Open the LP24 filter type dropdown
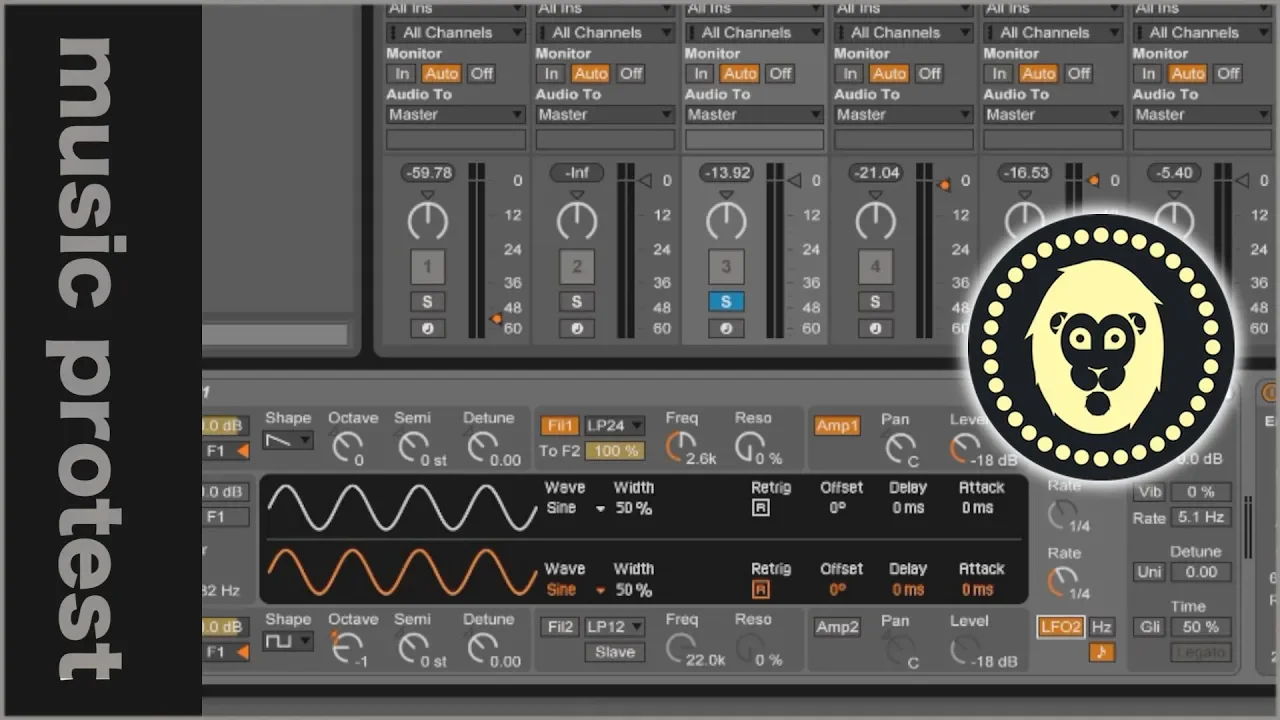 pos(614,426)
